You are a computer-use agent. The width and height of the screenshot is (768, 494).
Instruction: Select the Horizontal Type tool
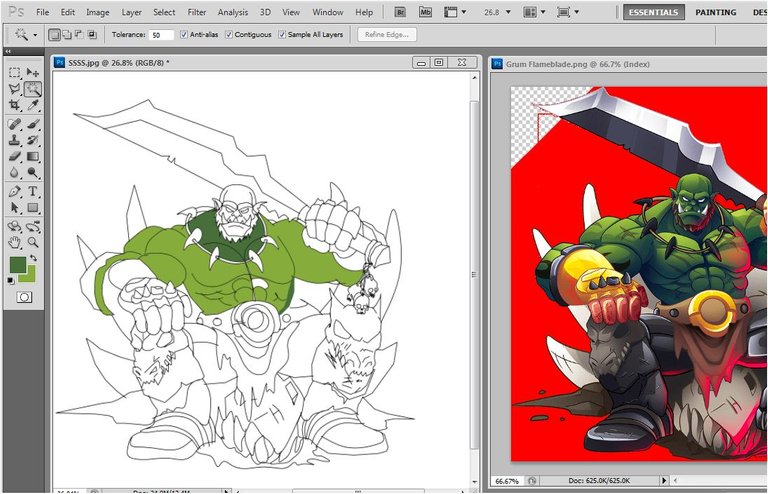(x=33, y=191)
